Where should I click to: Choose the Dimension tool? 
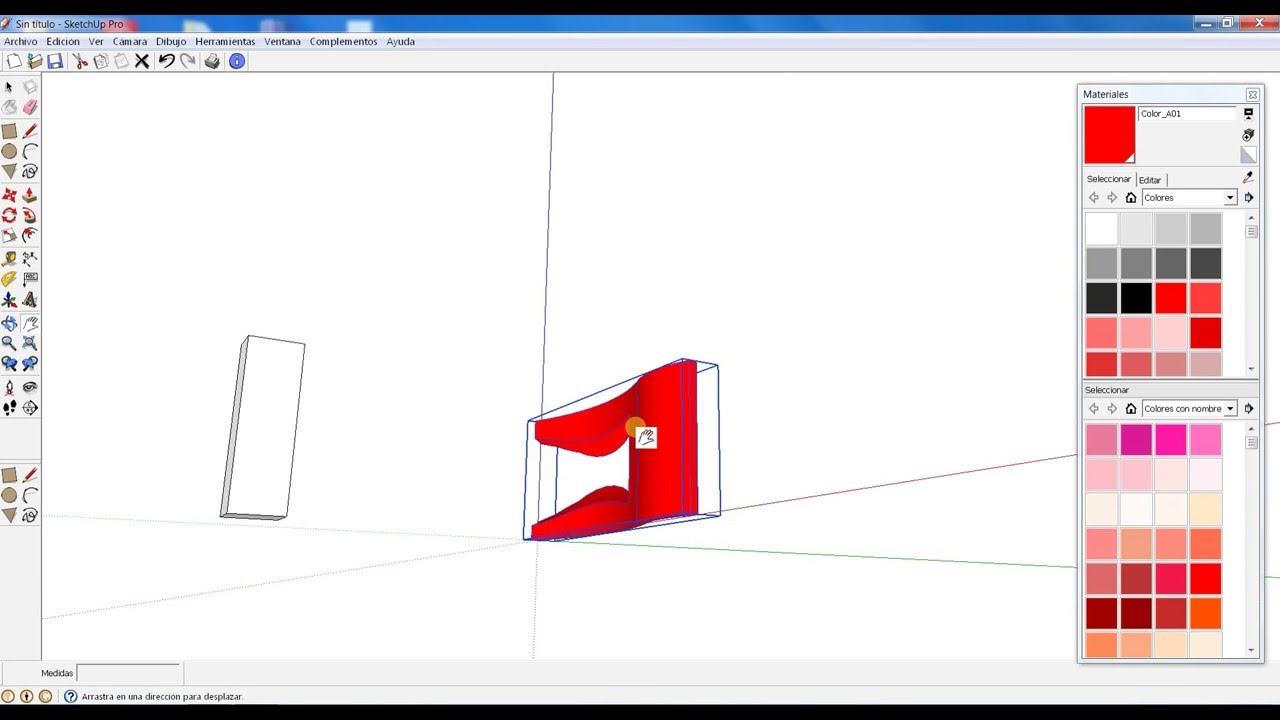pos(30,259)
